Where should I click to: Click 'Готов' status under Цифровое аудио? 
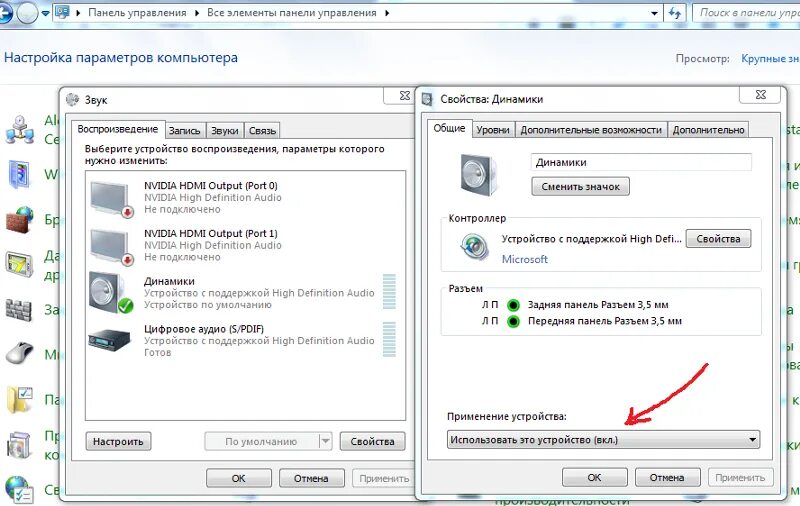(x=157, y=352)
